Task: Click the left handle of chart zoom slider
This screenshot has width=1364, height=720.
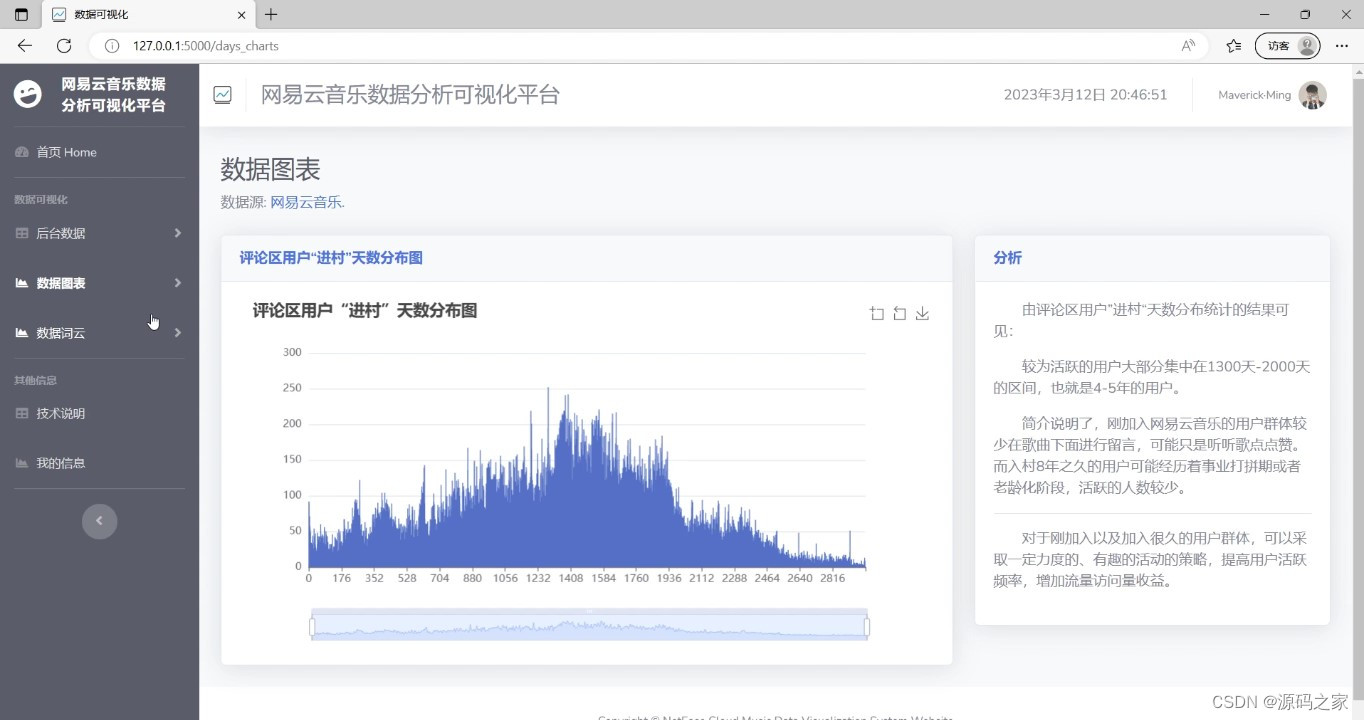Action: click(x=312, y=627)
